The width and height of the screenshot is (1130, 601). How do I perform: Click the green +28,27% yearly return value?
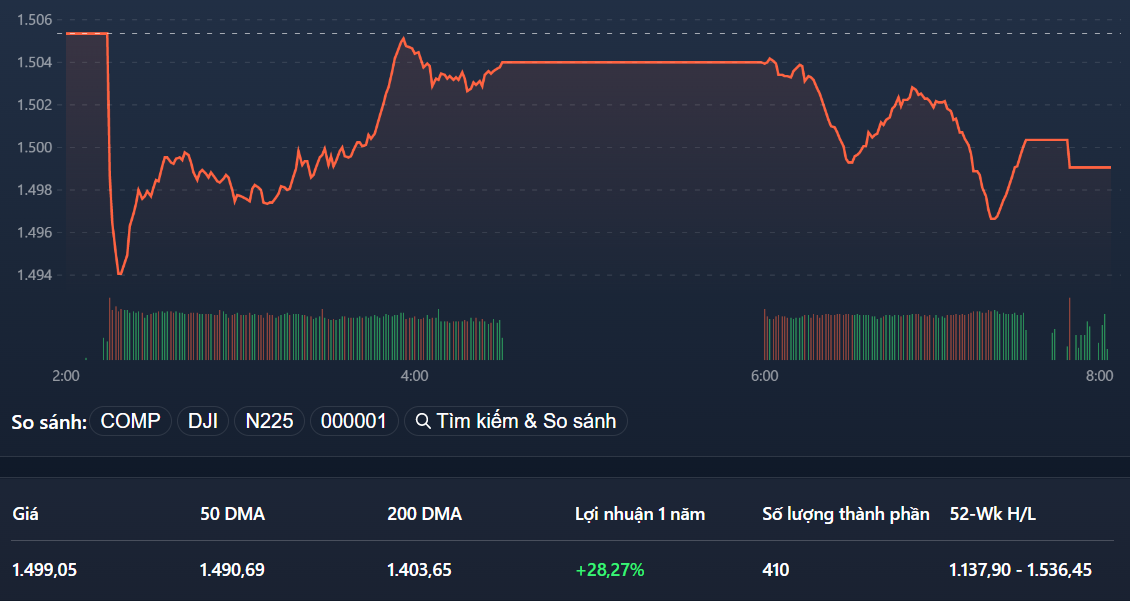click(x=608, y=570)
